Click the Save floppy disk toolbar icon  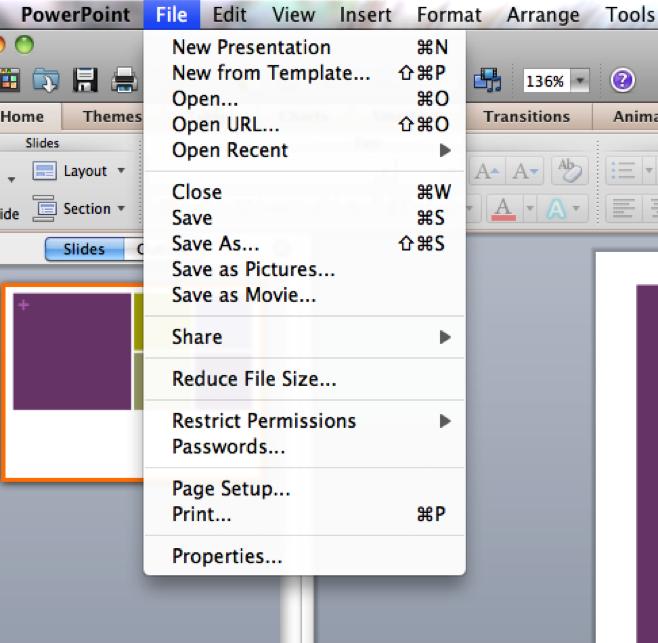click(x=85, y=80)
